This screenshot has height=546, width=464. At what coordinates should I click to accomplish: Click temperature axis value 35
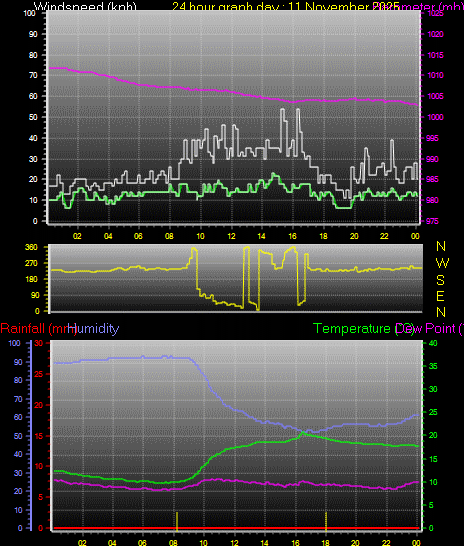pos(433,366)
